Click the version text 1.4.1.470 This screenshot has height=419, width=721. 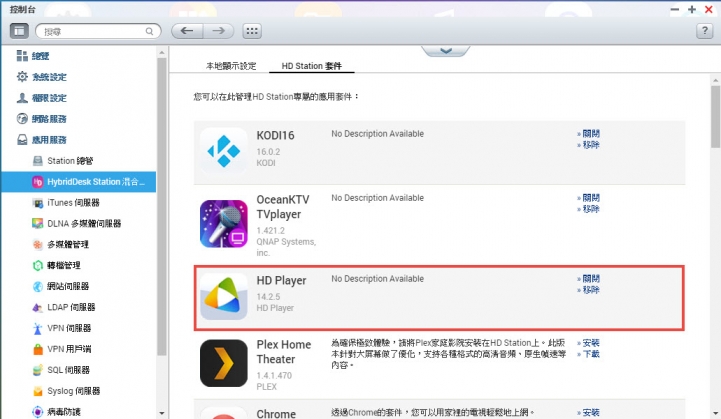pyautogui.click(x=274, y=375)
